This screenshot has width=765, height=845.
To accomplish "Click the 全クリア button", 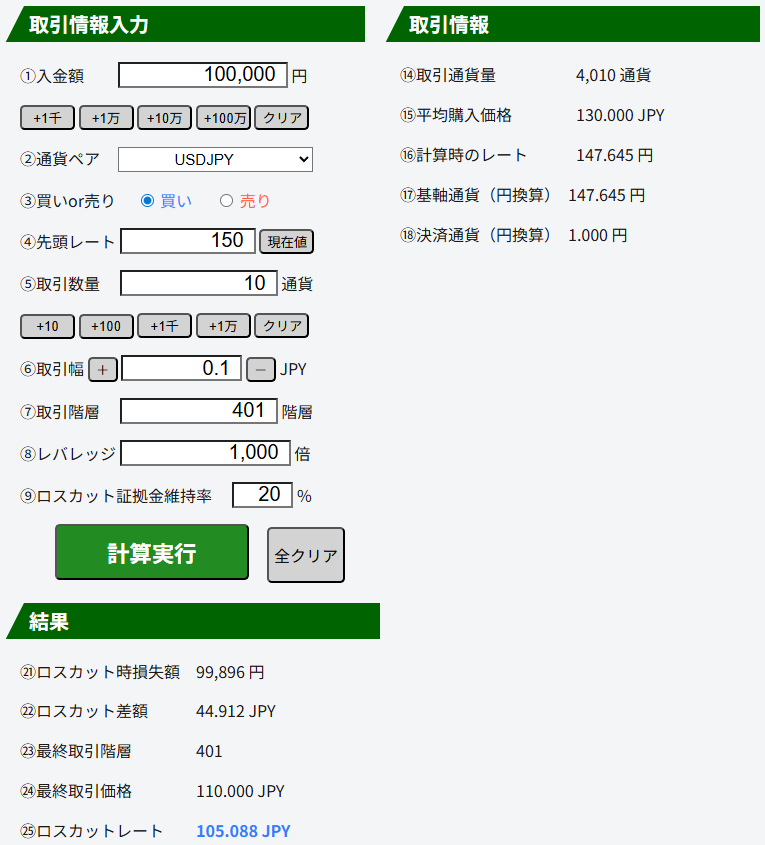I will (x=306, y=555).
